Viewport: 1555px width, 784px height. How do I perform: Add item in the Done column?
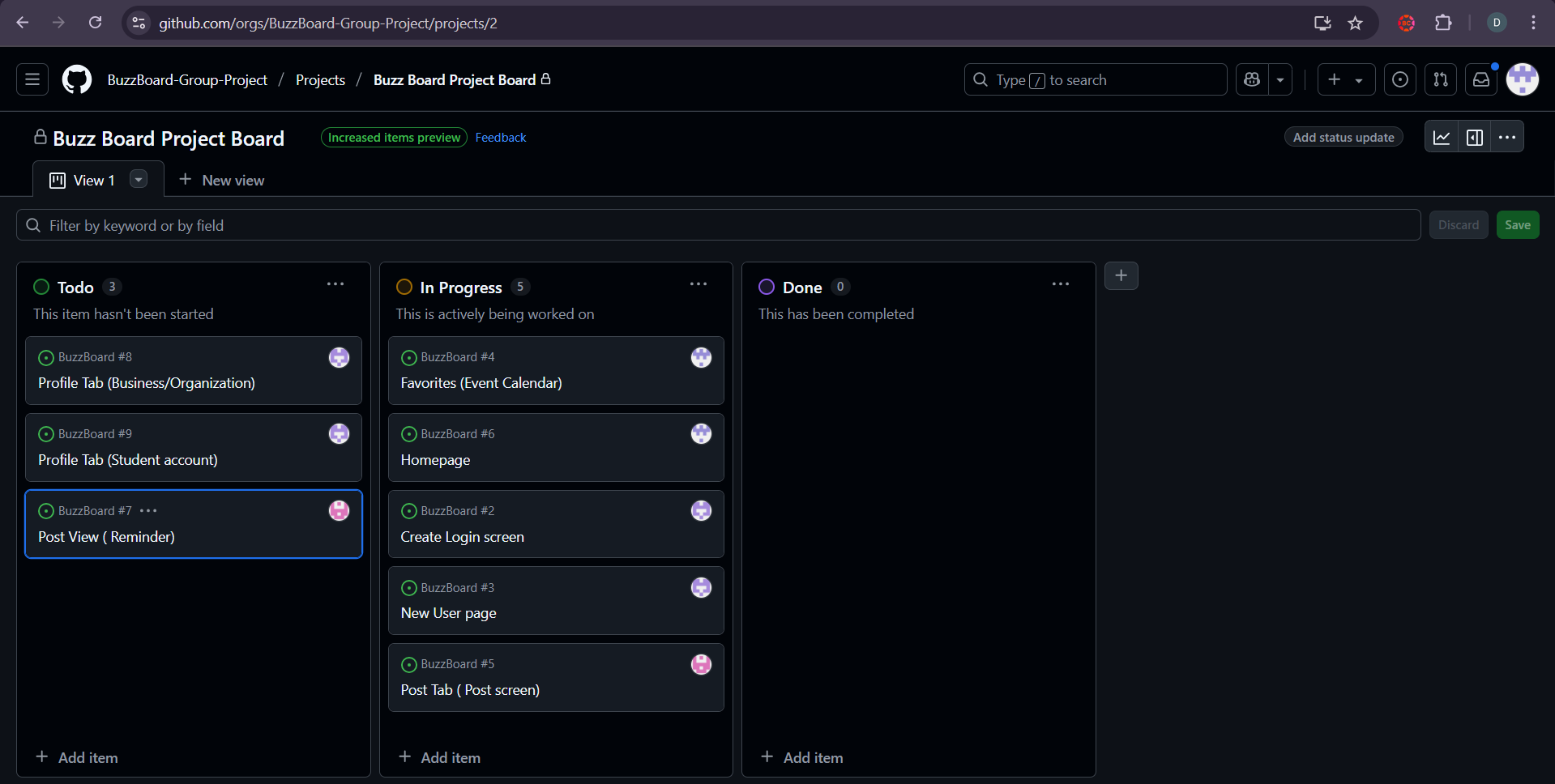click(x=802, y=757)
